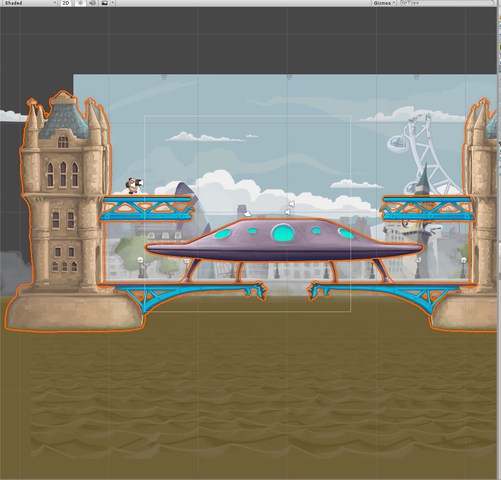Screen dimensions: 501x480
Task: Click the scene search field
Action: pos(448,3)
